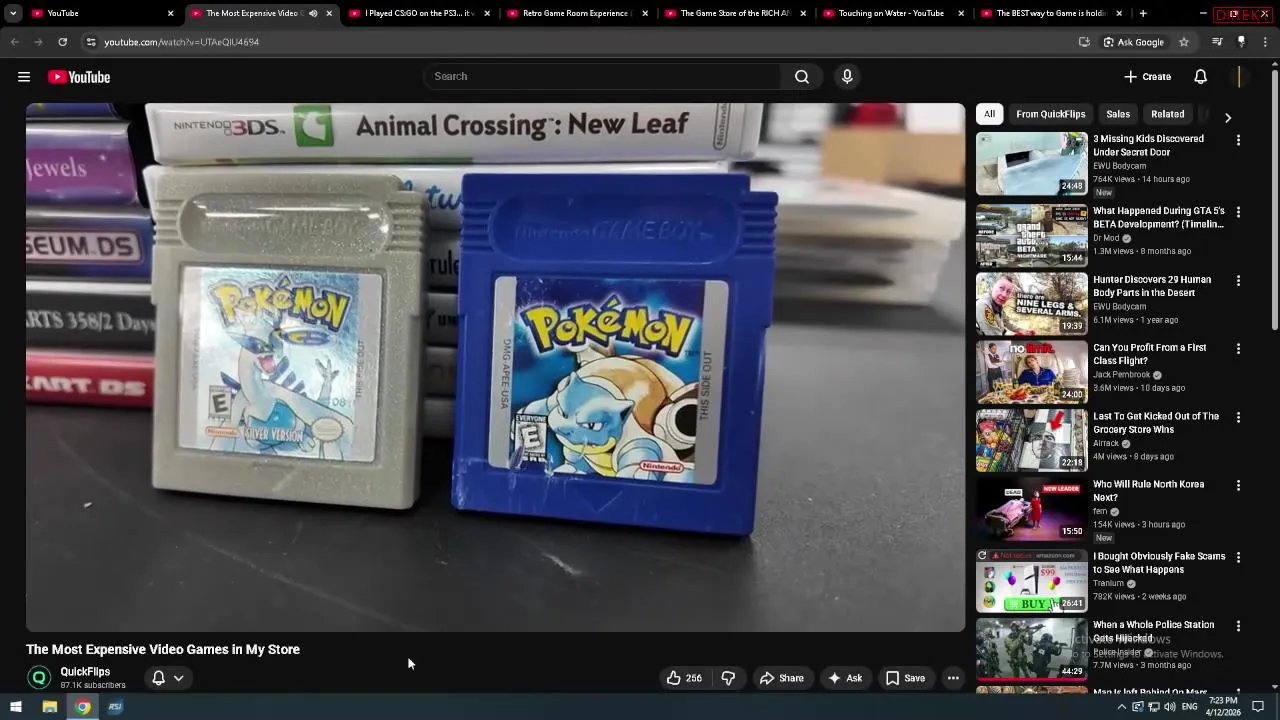Open YouTube notifications bell
This screenshot has width=1280, height=720.
pyautogui.click(x=1201, y=77)
